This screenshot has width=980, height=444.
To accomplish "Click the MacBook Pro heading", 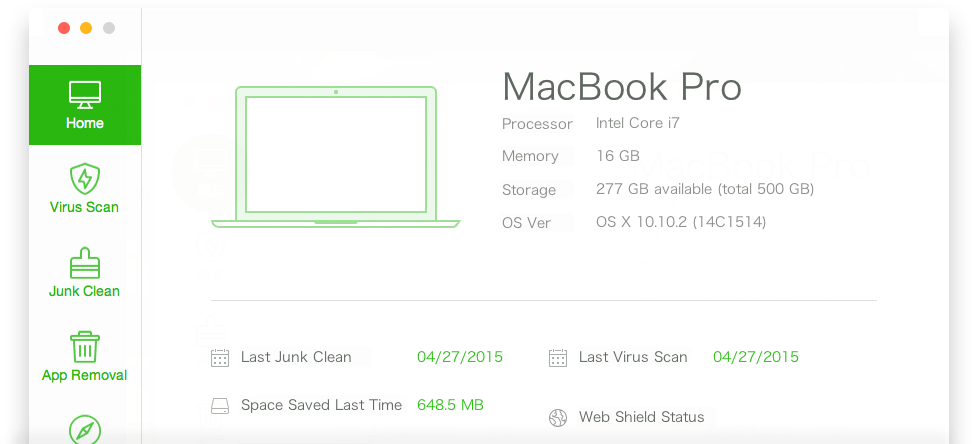I will [x=621, y=87].
